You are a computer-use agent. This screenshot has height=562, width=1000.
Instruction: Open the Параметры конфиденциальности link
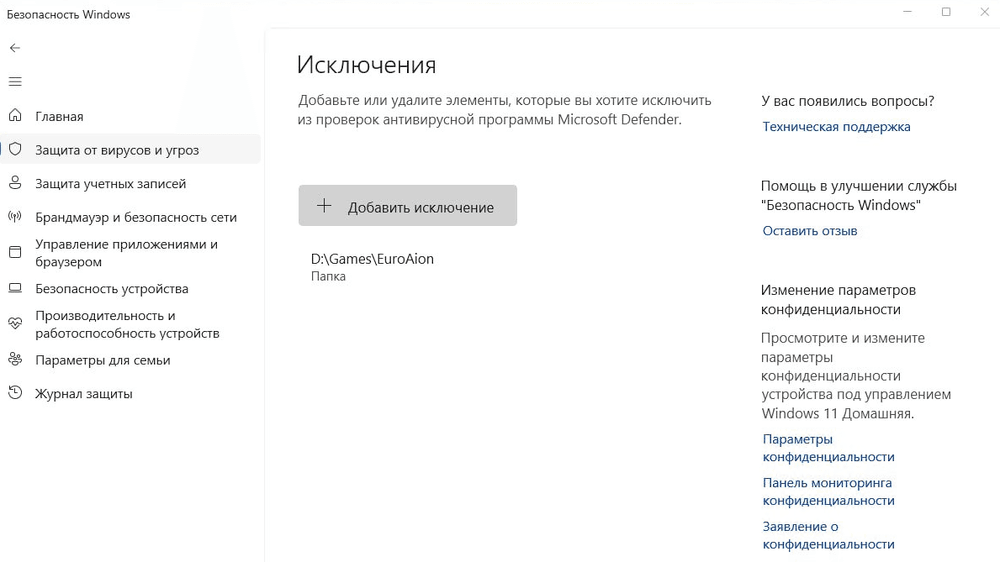pyautogui.click(x=828, y=448)
